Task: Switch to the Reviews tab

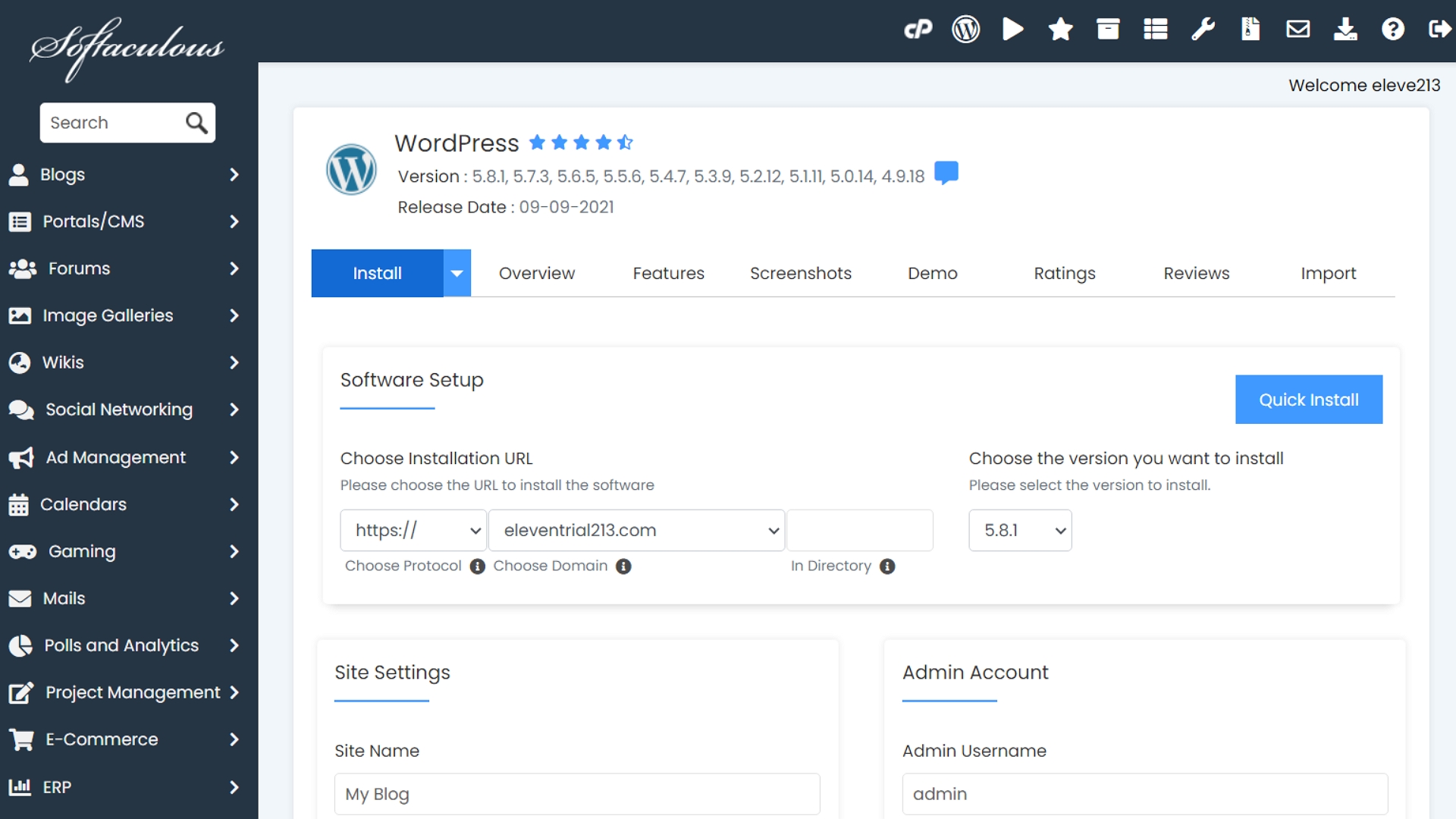Action: (x=1195, y=273)
